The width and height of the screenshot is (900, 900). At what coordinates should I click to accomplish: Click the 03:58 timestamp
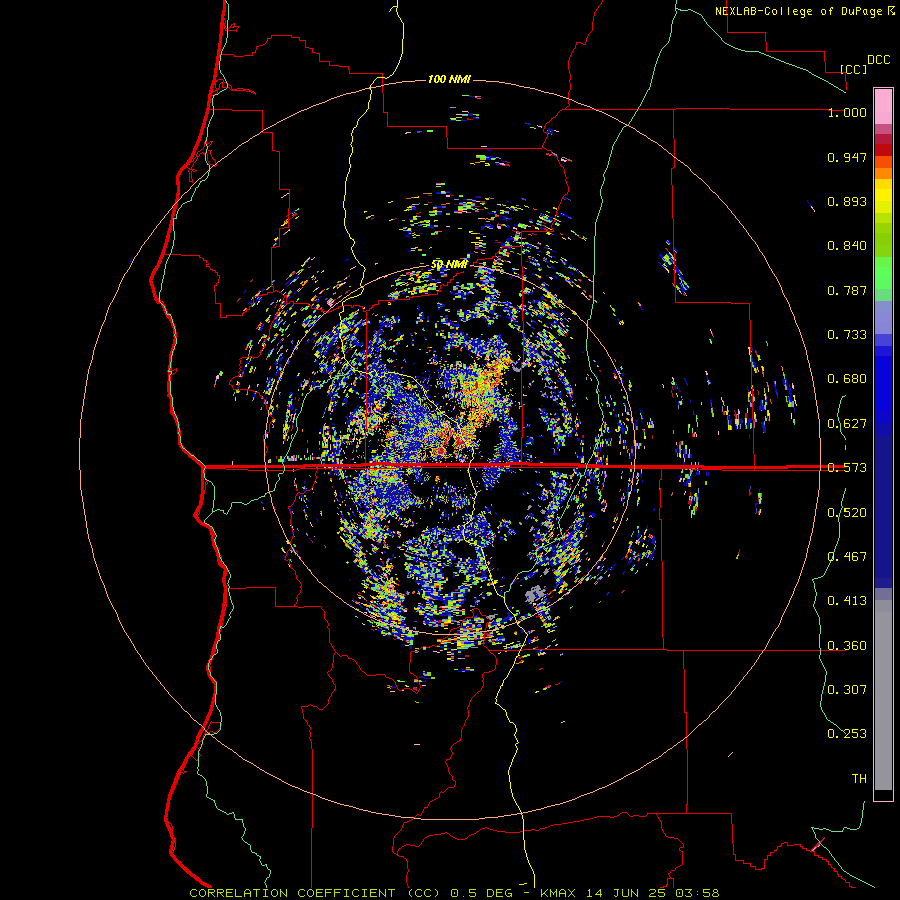[698, 893]
